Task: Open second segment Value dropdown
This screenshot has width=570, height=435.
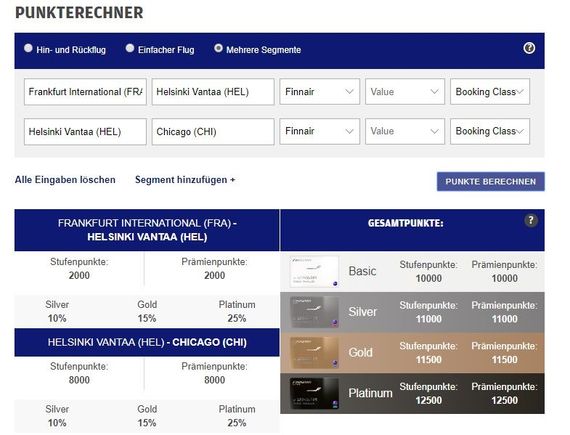Action: point(405,131)
